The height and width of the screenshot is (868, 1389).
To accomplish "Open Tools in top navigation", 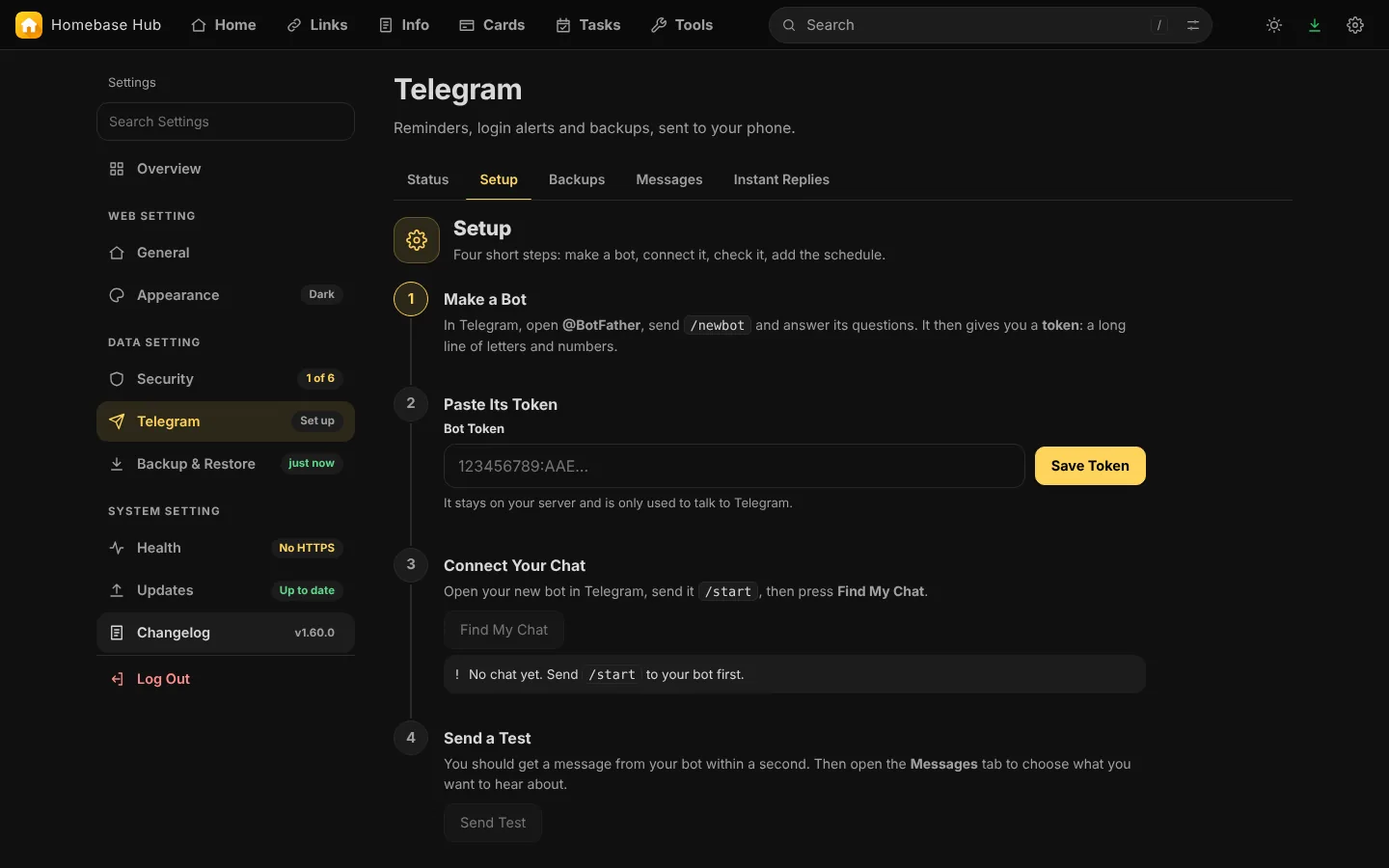I will point(682,25).
